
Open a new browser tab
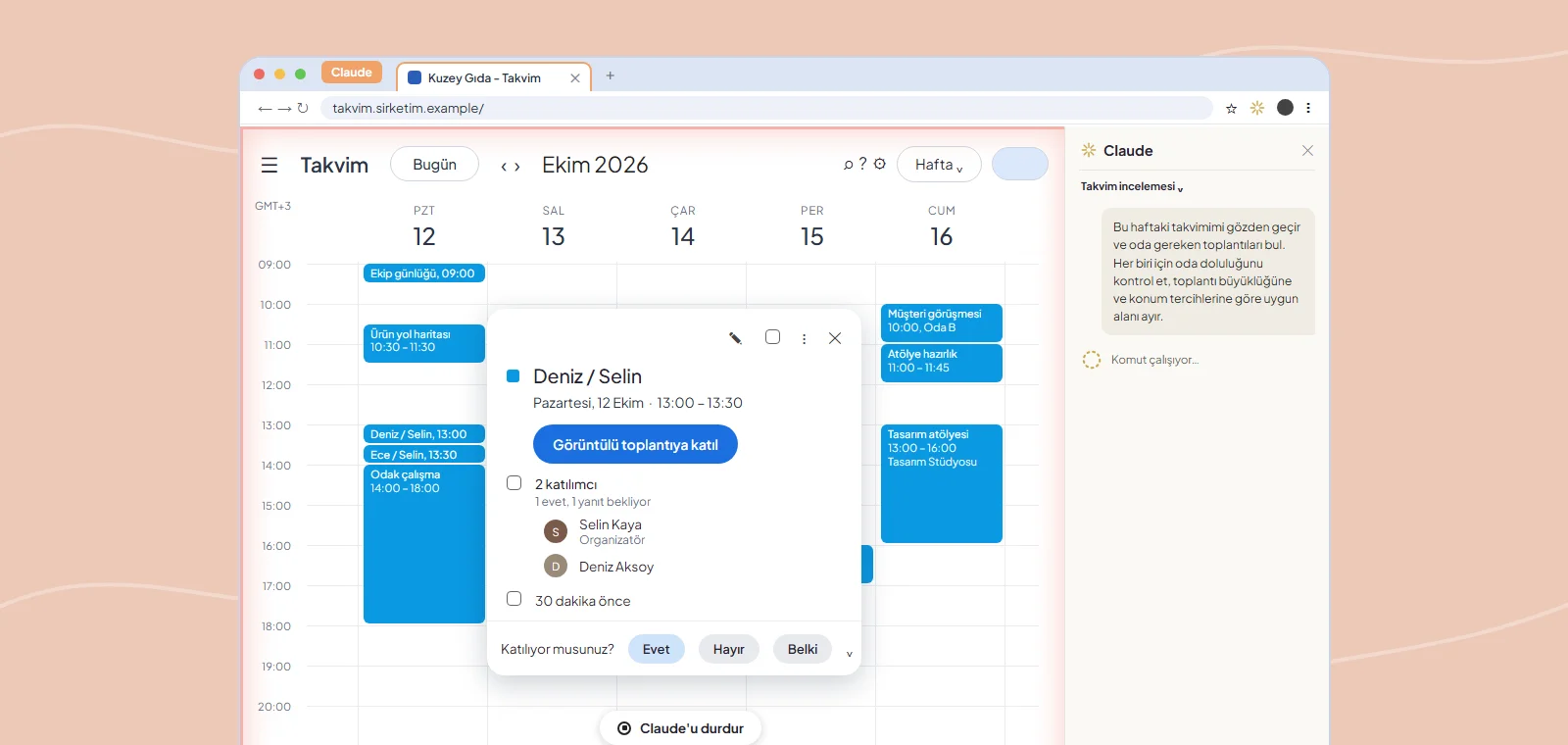[610, 75]
